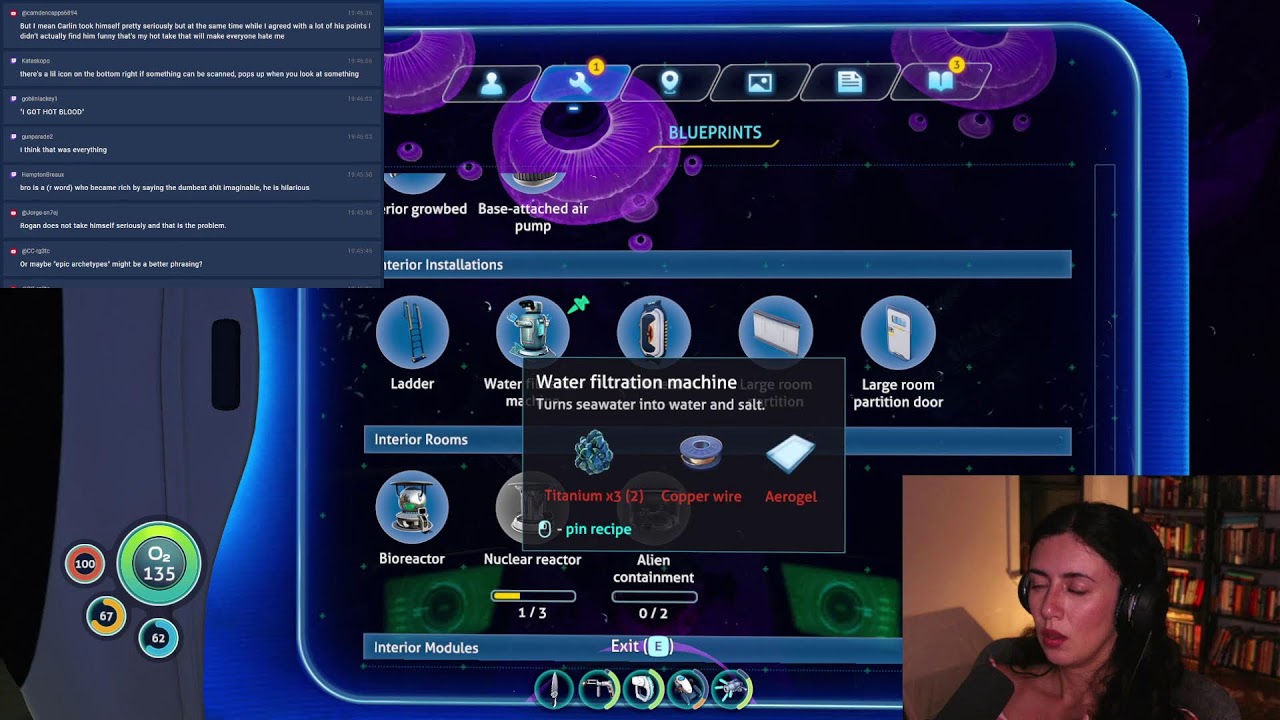This screenshot has height=720, width=1280.
Task: Click the message about 'epic archetypes' phrasing
Action: pos(111,264)
